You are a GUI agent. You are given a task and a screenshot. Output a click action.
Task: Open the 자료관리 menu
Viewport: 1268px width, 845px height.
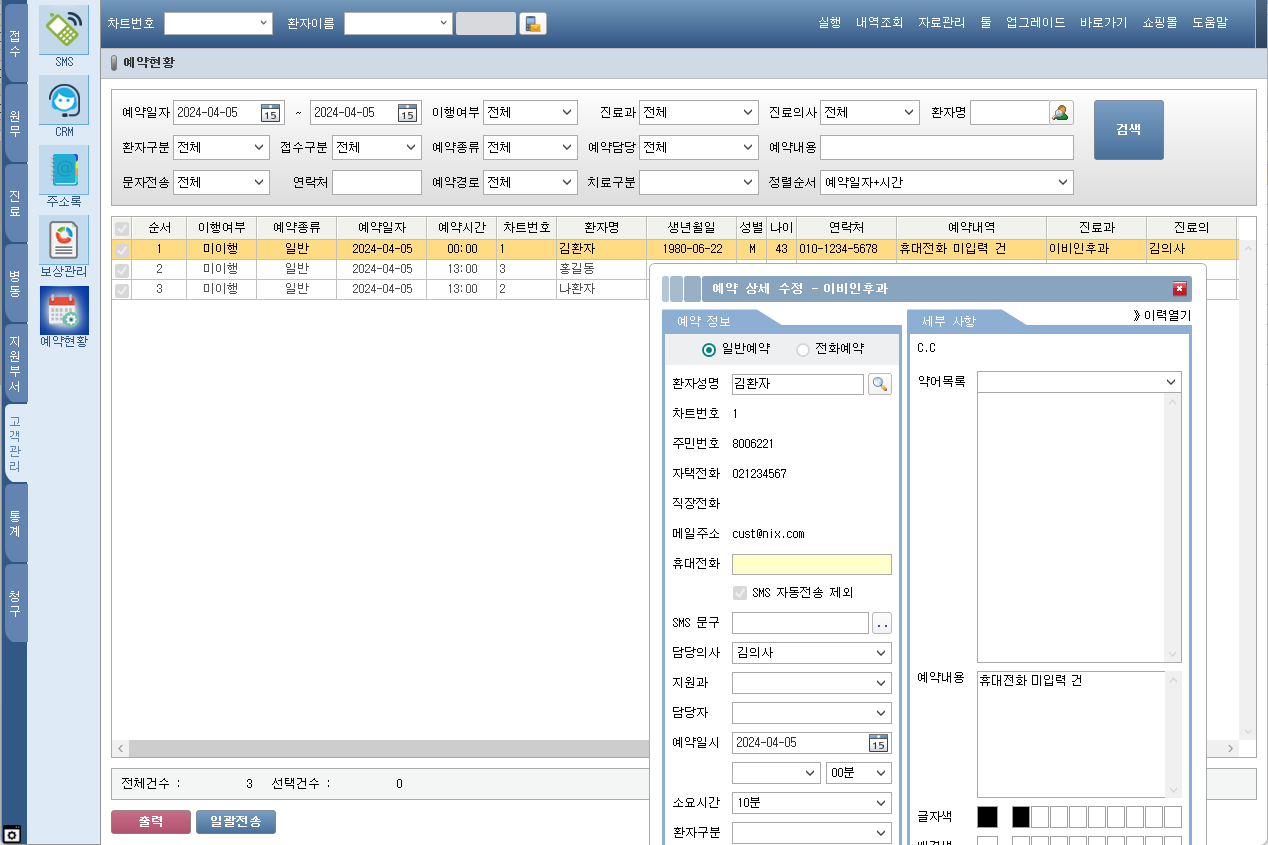click(x=941, y=22)
